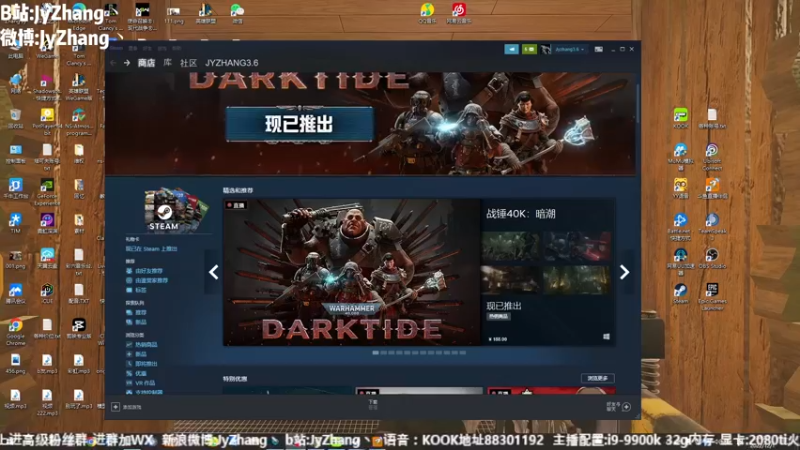Click the Steam gift cards image

point(175,210)
